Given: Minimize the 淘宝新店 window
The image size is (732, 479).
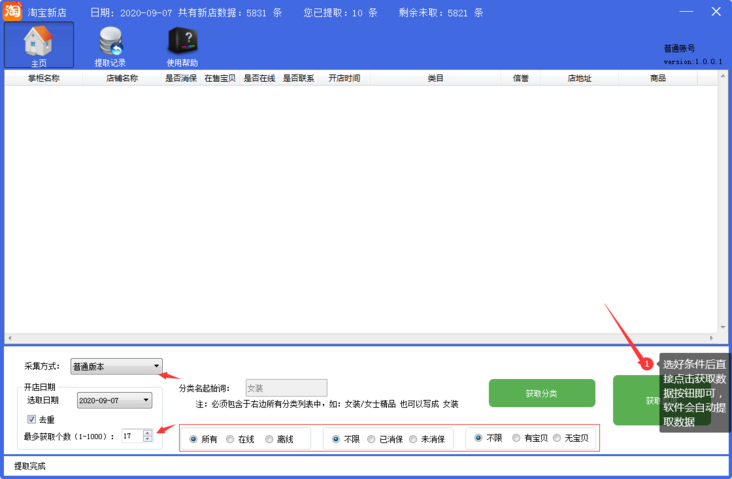Looking at the screenshot, I should 686,12.
